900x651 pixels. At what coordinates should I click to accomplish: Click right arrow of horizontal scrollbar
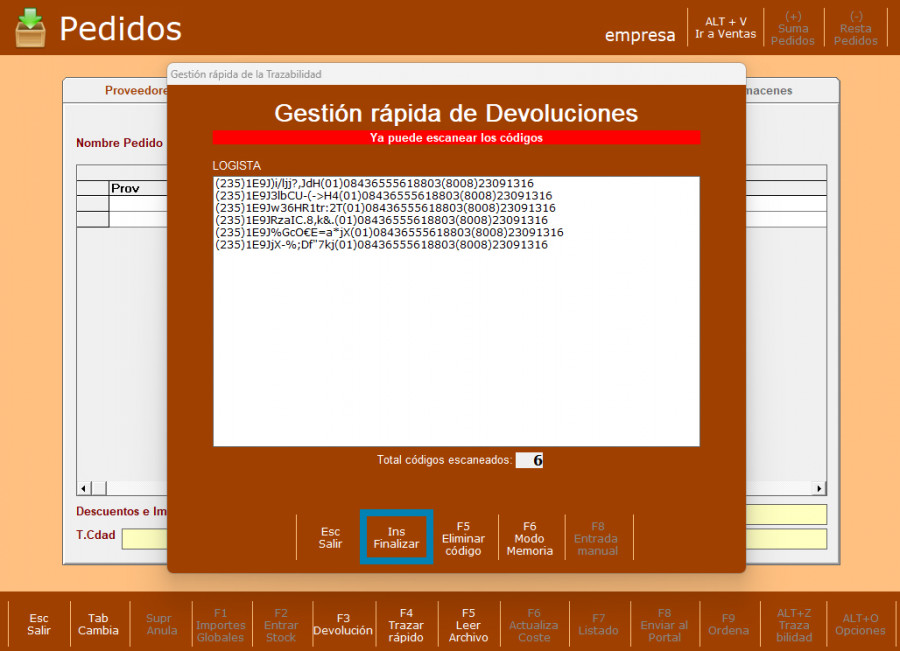pyautogui.click(x=820, y=488)
